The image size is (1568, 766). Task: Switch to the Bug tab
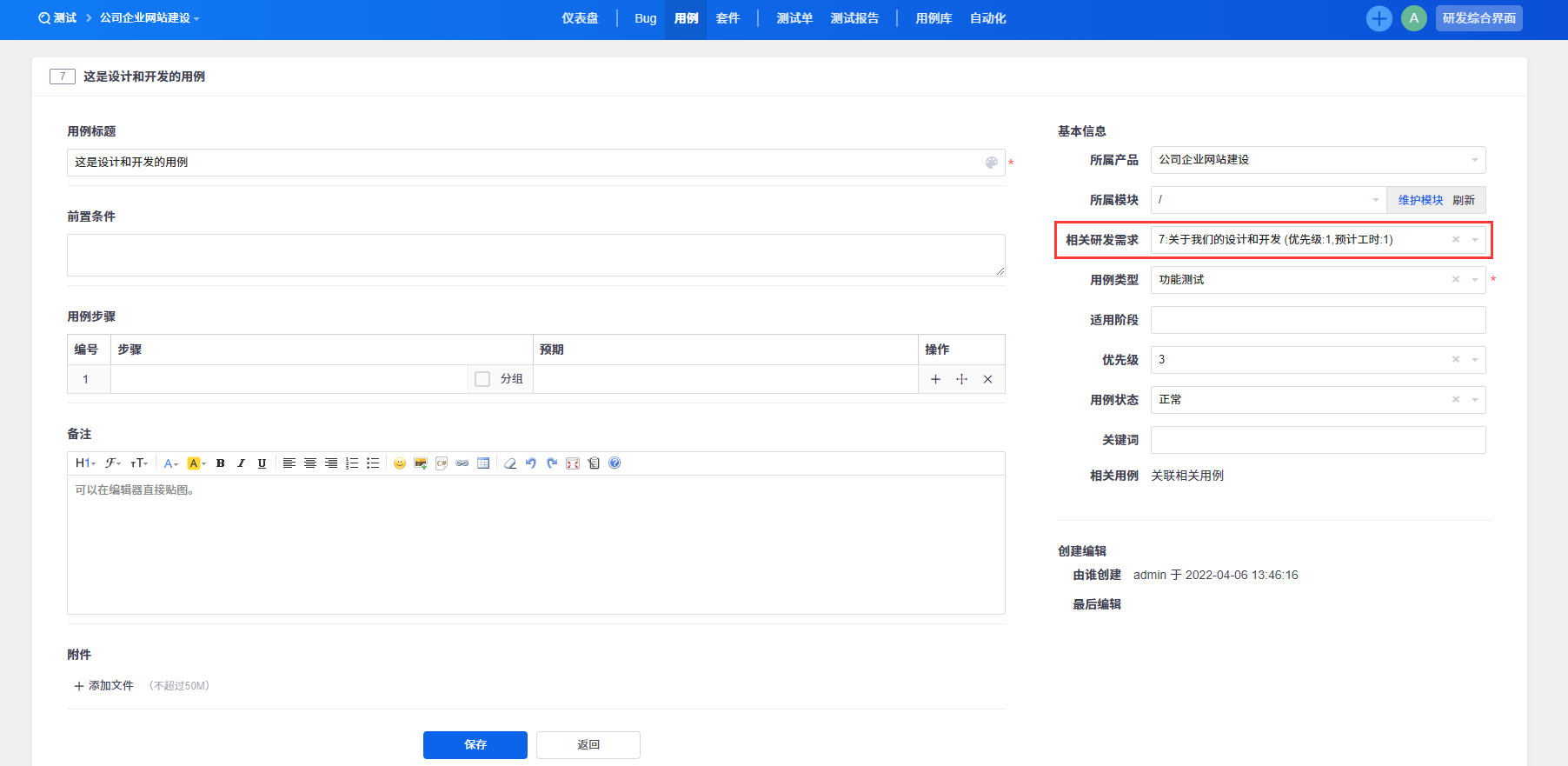tap(645, 18)
